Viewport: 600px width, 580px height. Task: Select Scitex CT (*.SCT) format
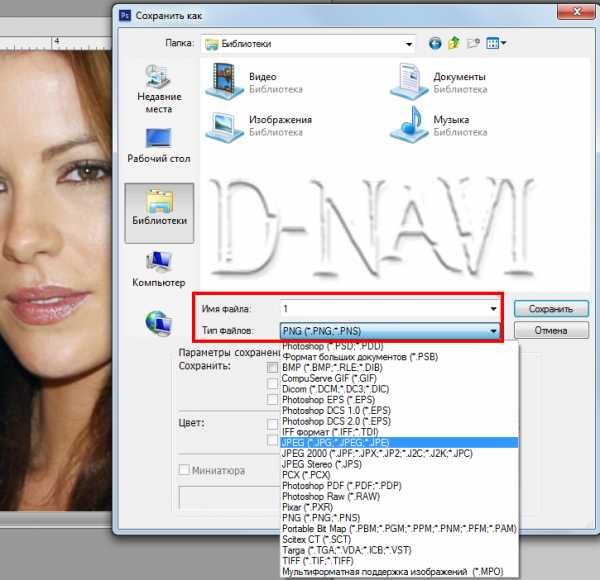tap(399, 539)
